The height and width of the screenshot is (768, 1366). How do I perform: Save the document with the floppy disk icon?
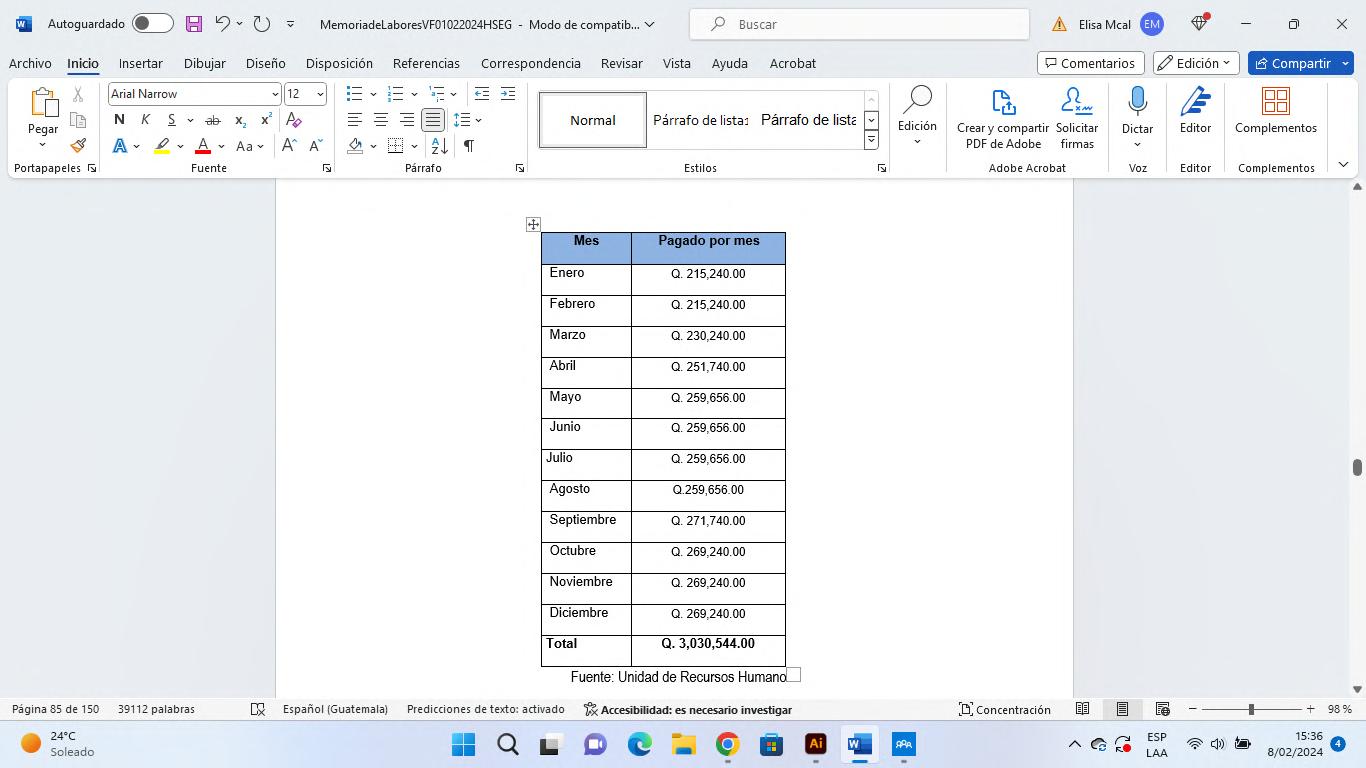tap(194, 24)
